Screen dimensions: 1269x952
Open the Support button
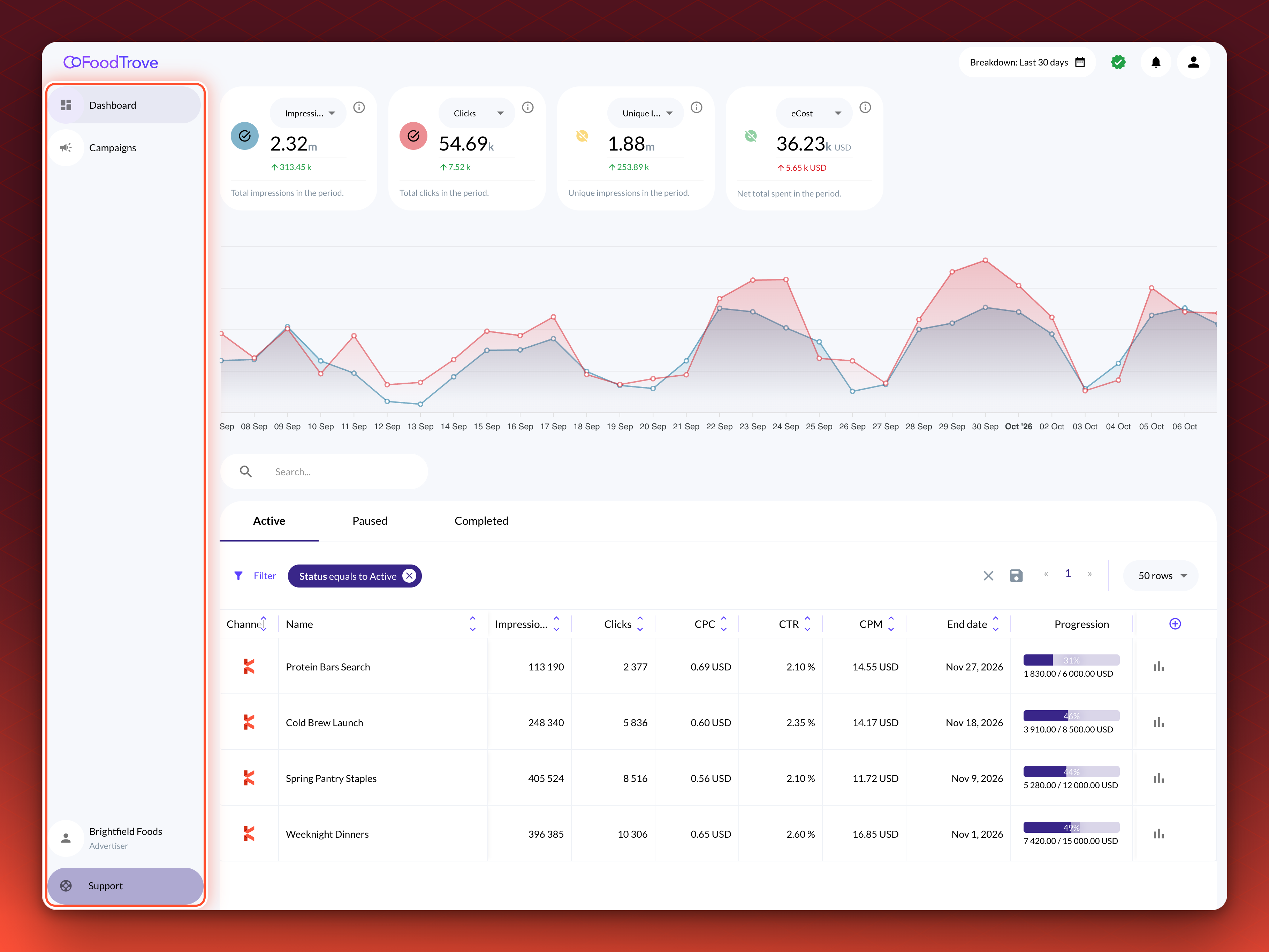pos(125,885)
